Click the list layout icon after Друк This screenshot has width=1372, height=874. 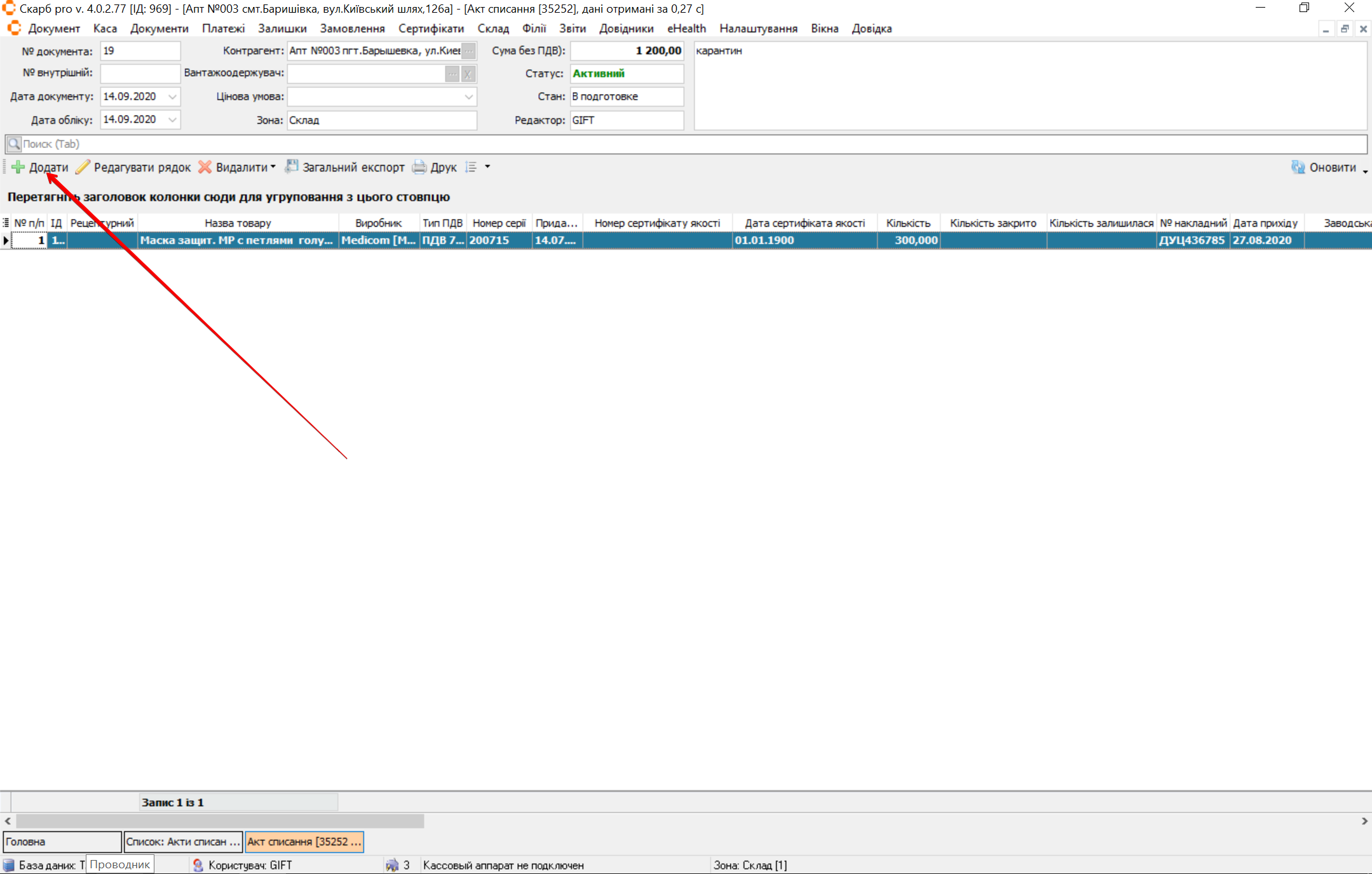[471, 167]
